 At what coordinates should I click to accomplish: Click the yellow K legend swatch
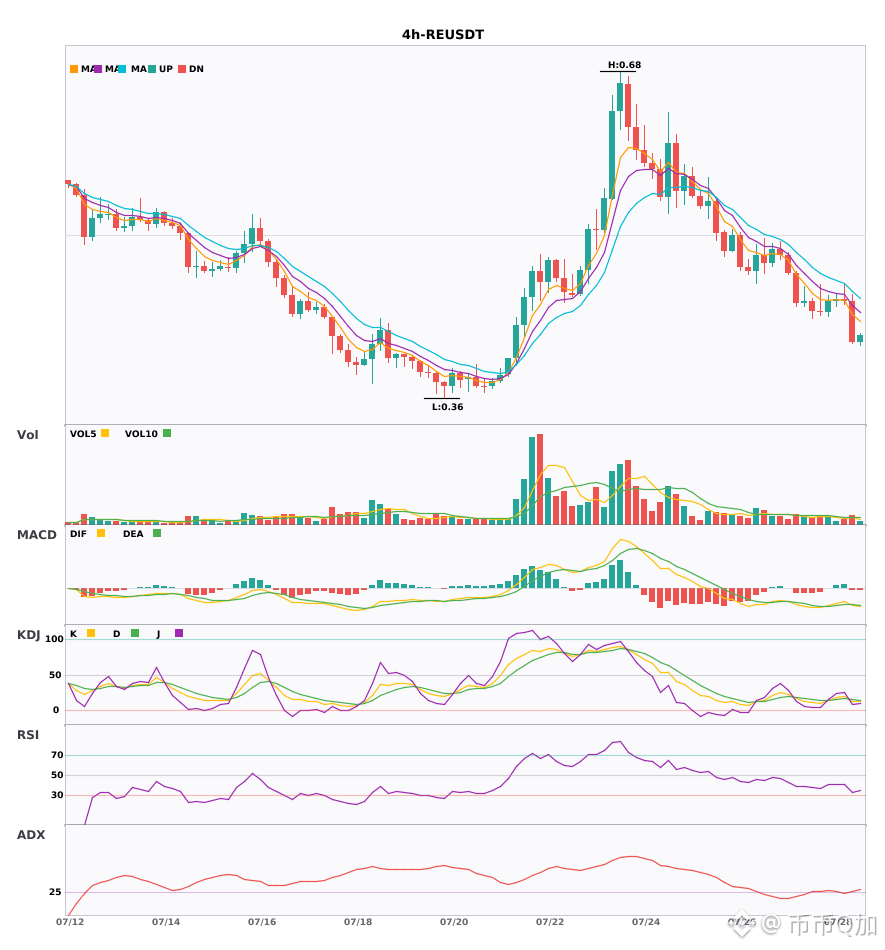coord(91,633)
